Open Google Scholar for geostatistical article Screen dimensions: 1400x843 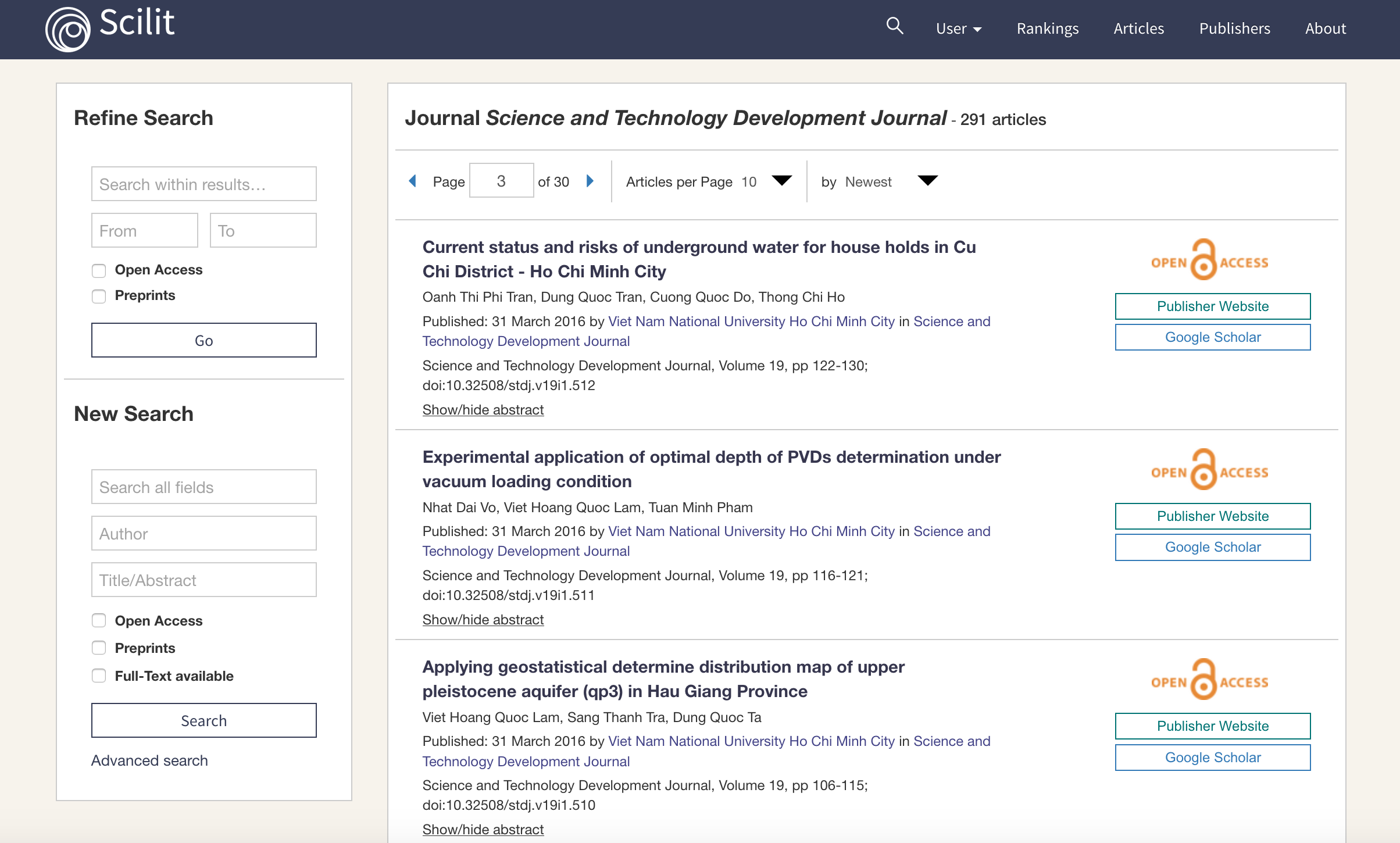(1213, 758)
